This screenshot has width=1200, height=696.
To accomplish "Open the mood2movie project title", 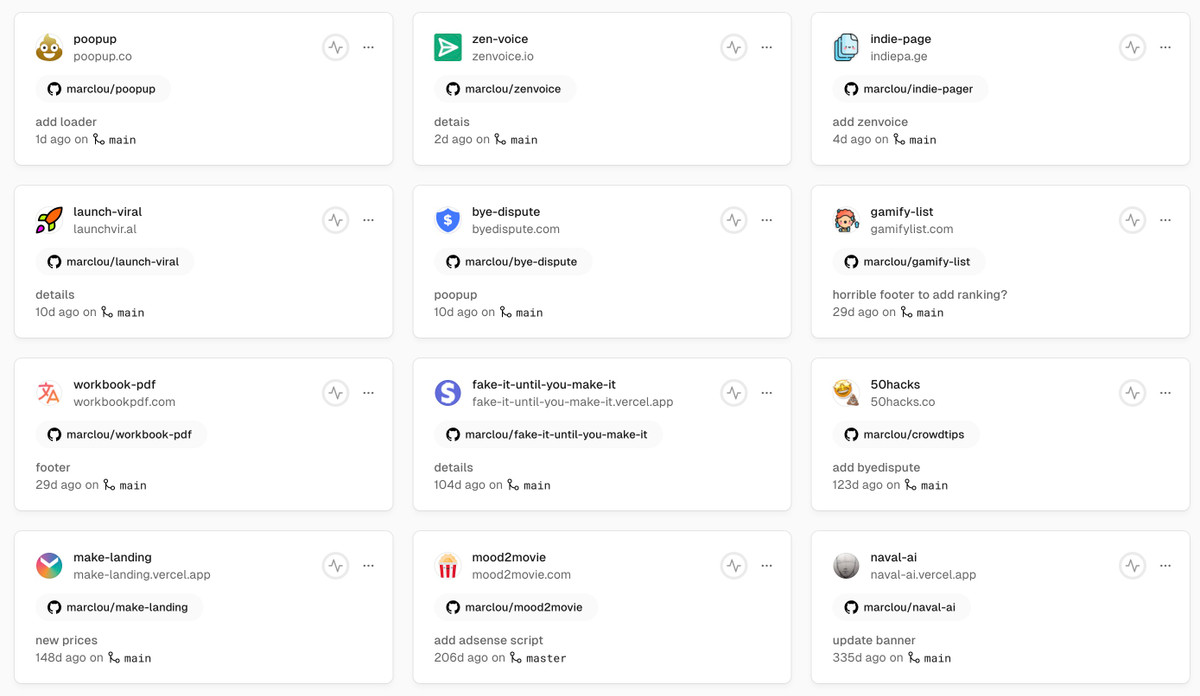I will point(509,557).
